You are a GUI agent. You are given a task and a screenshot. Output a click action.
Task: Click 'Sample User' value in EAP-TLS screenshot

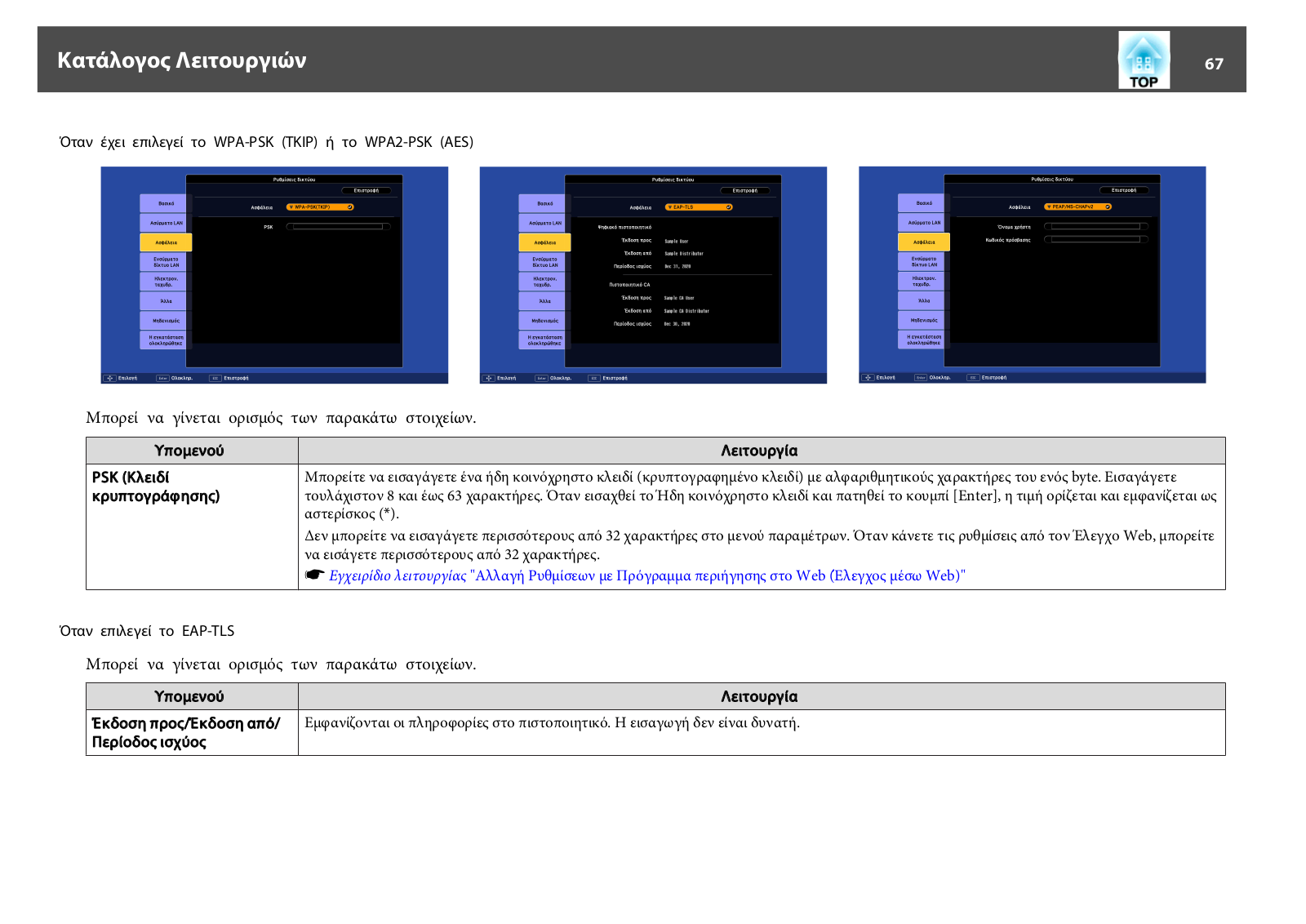click(x=676, y=242)
